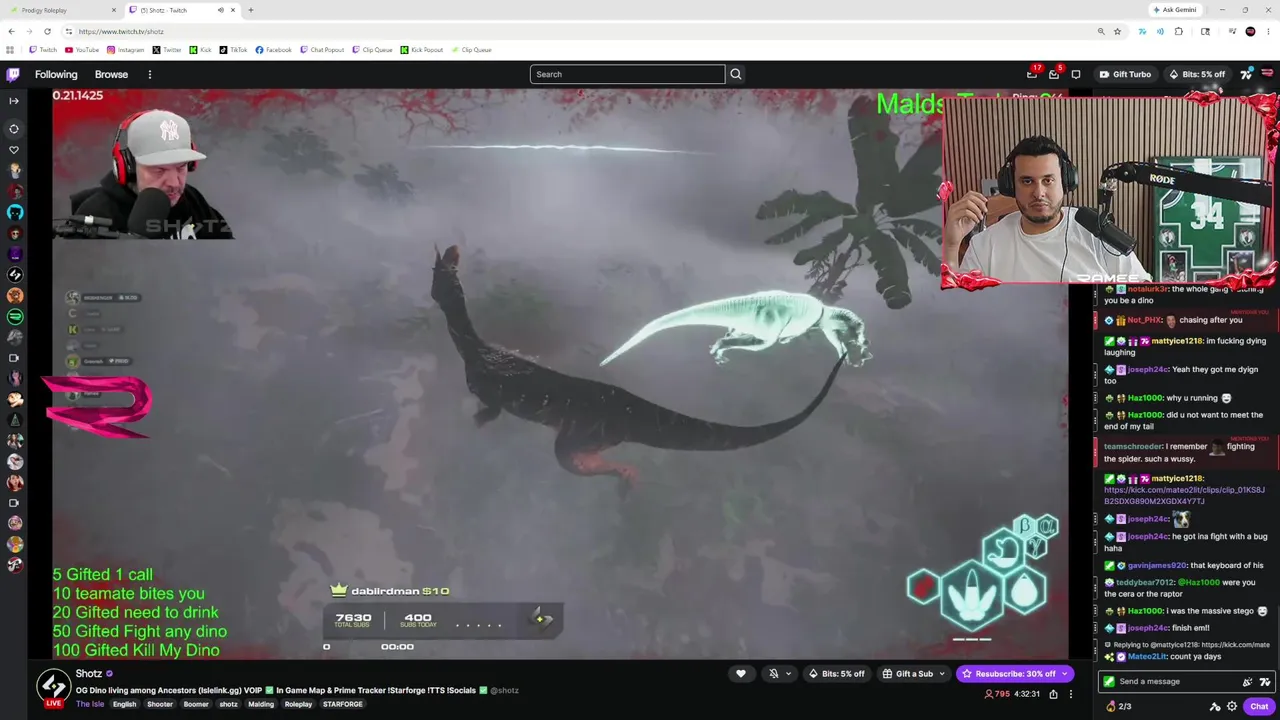Click the Ask Gemini button
Screen dimensions: 1280x720
click(1174, 10)
